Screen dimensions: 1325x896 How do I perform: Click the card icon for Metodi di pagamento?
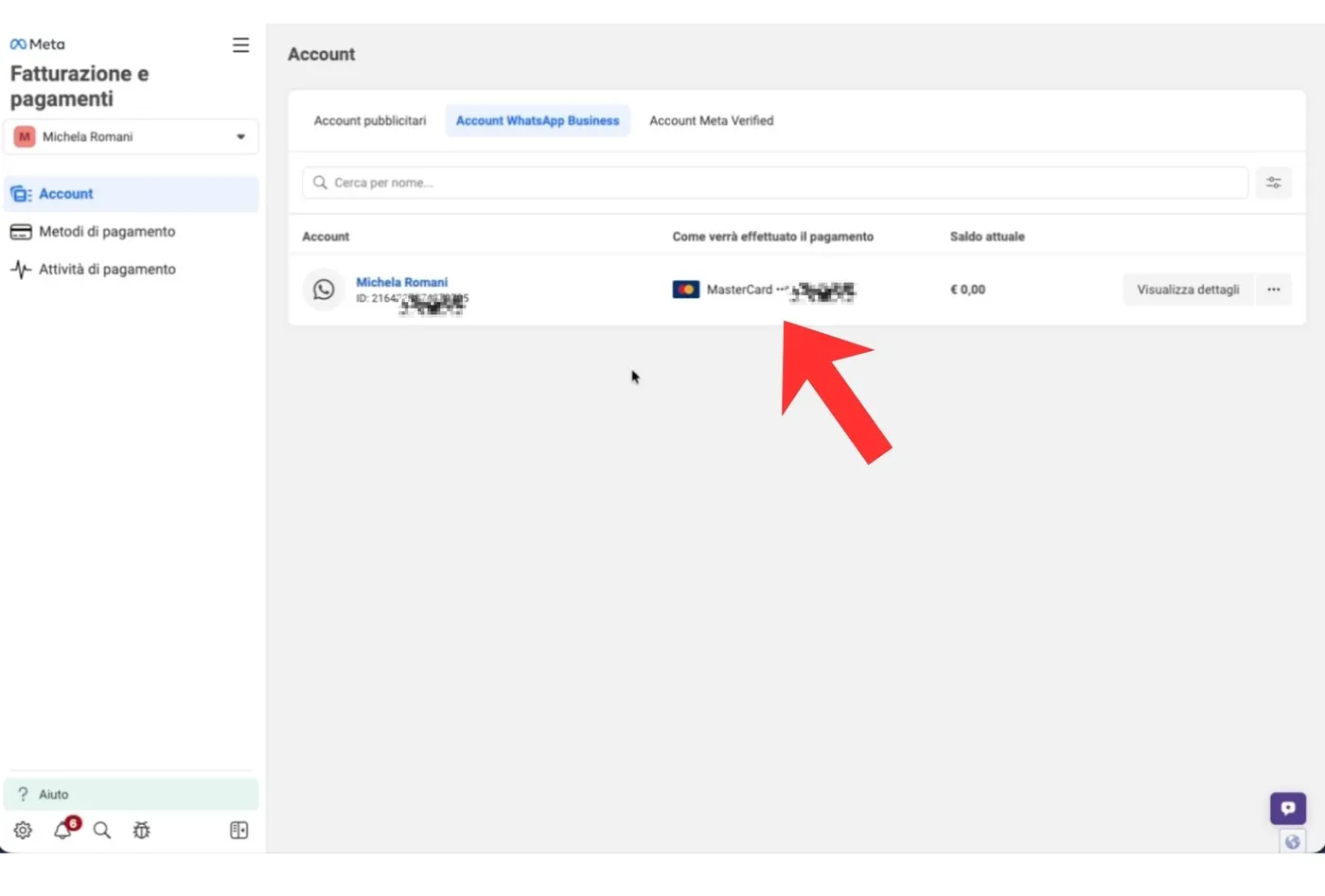[21, 231]
